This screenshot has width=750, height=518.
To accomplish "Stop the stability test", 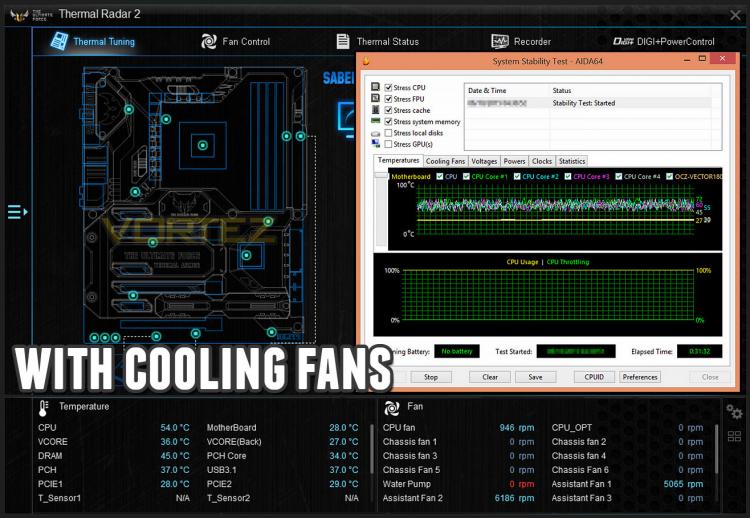I will pyautogui.click(x=430, y=377).
